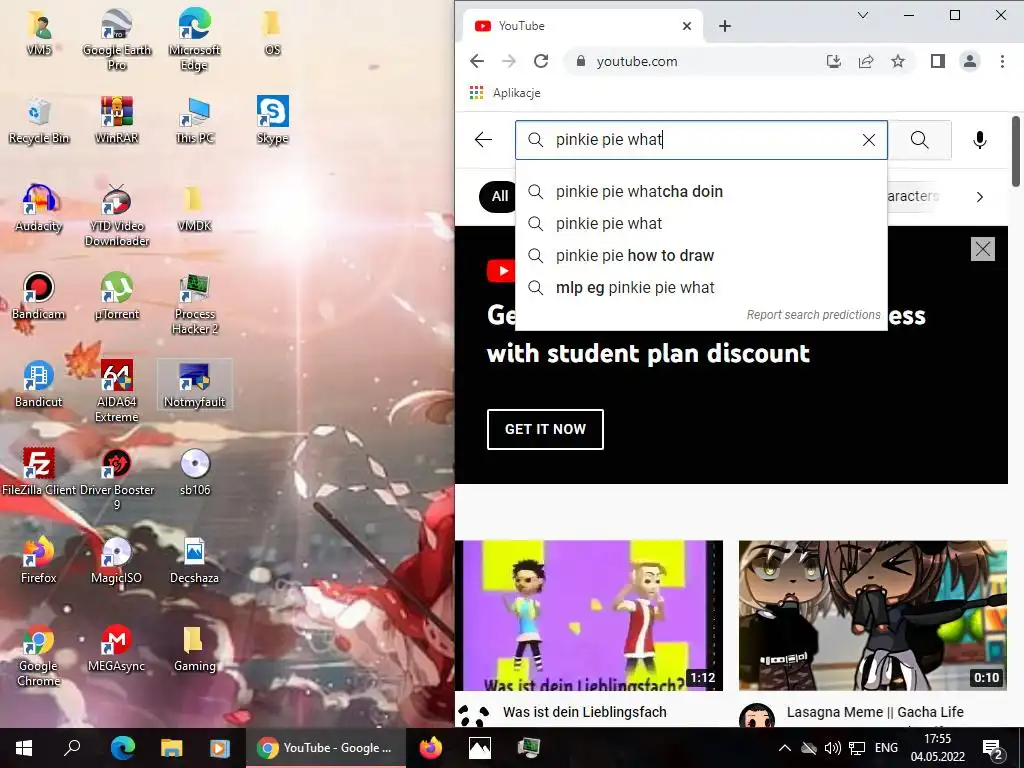The height and width of the screenshot is (768, 1024).
Task: Open the Gaming folder on desktop
Action: click(194, 650)
